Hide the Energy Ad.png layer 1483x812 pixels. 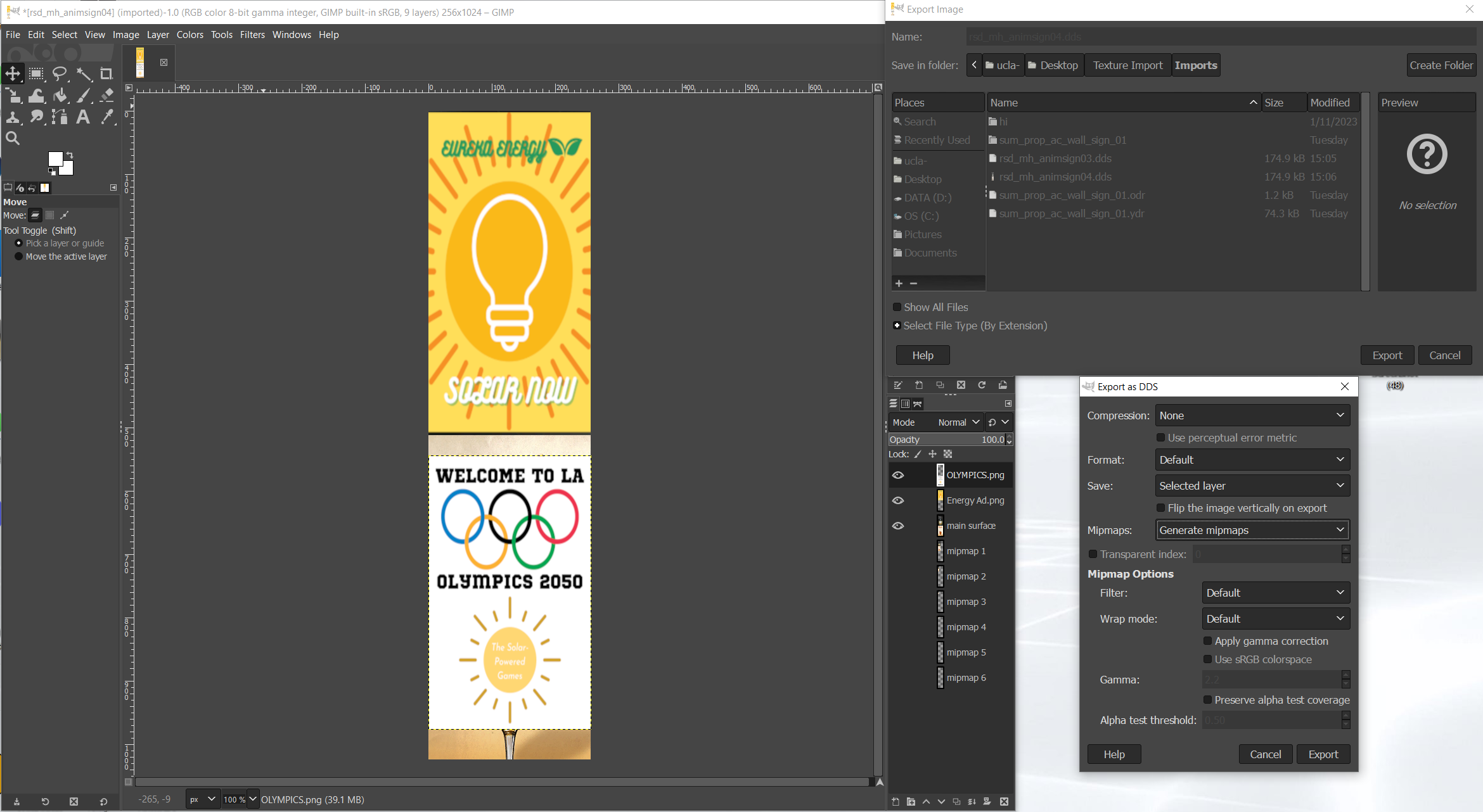pyautogui.click(x=898, y=500)
